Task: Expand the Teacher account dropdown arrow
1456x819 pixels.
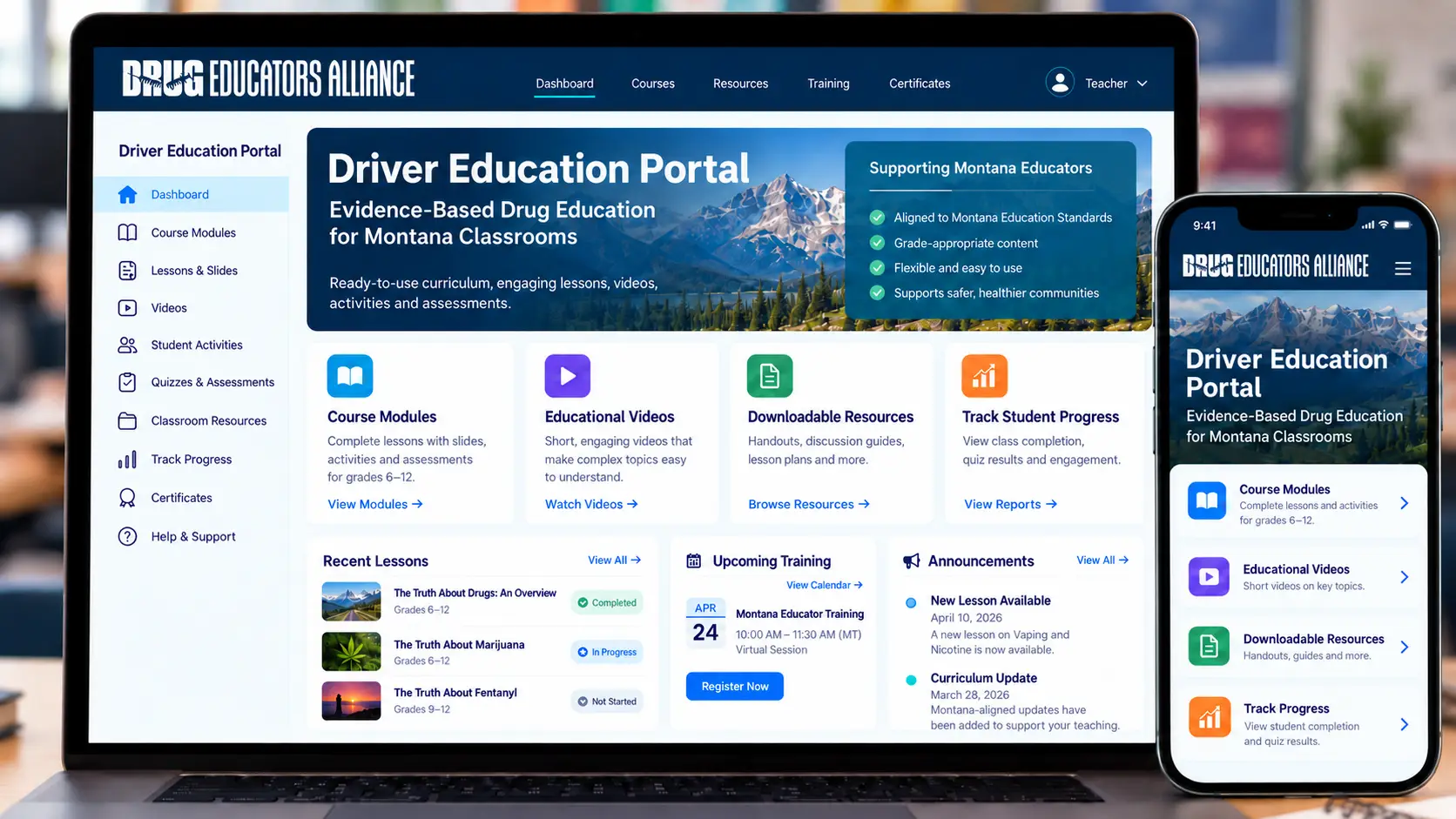Action: coord(1143,84)
